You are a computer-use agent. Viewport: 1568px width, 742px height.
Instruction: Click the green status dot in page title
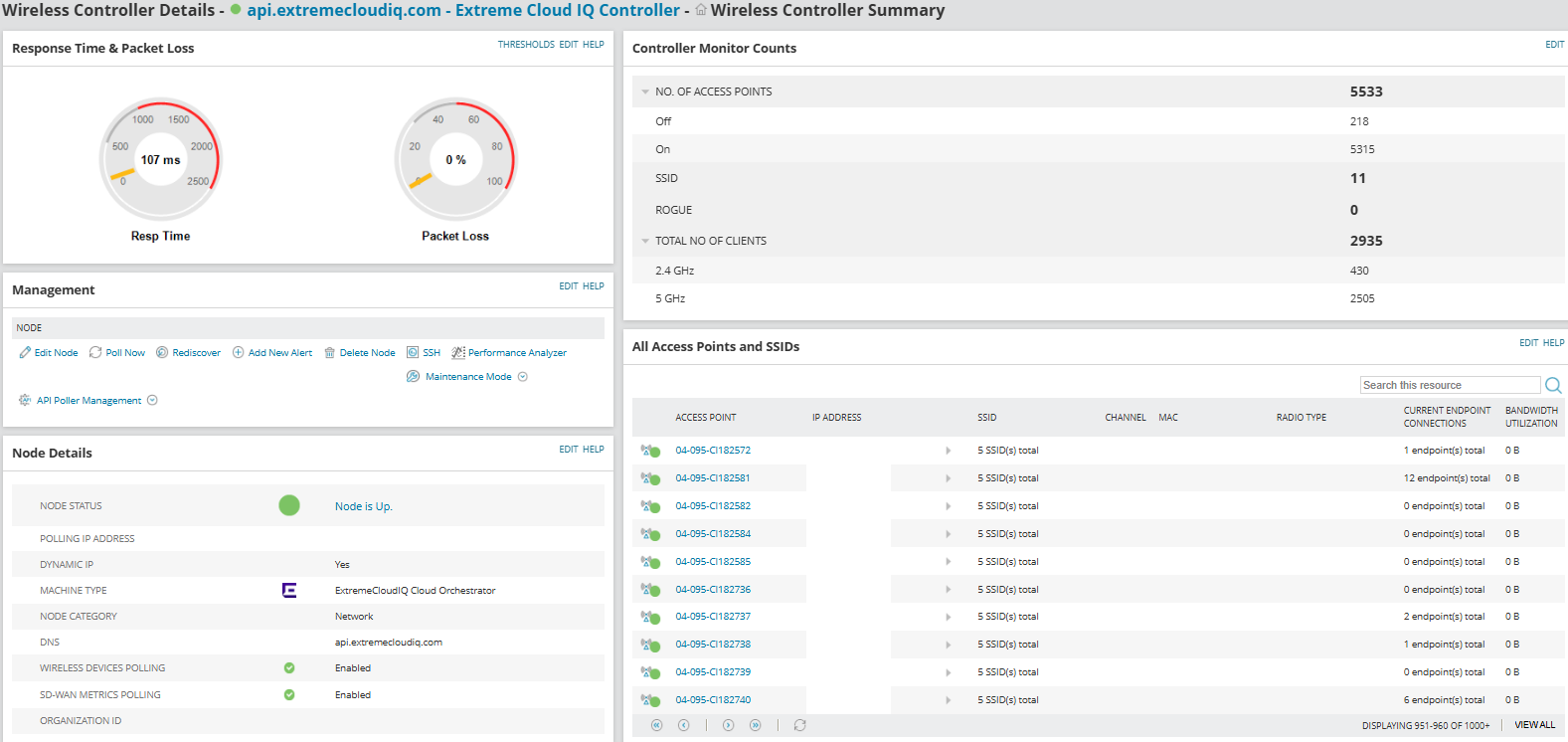pyautogui.click(x=236, y=10)
